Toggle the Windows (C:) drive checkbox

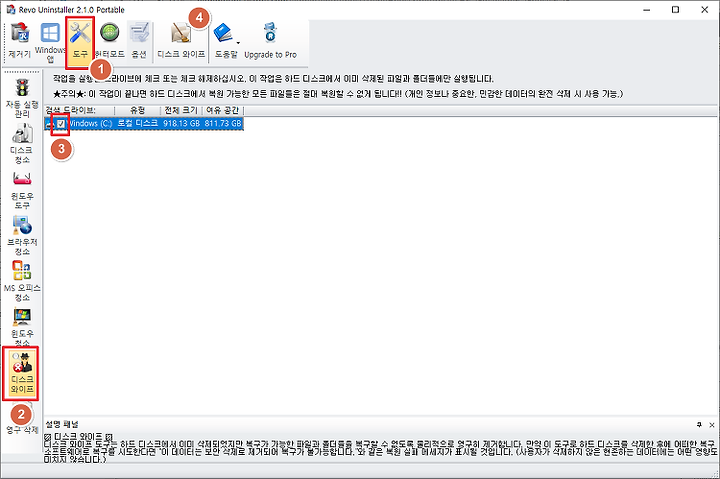(61, 124)
